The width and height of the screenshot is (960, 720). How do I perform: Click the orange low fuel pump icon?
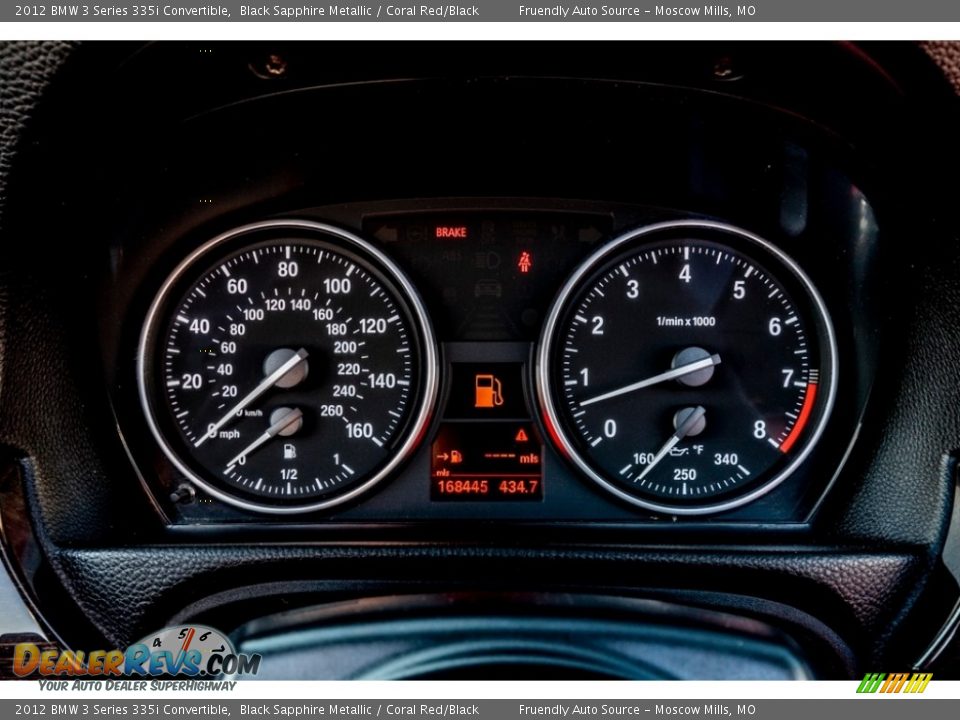(489, 391)
